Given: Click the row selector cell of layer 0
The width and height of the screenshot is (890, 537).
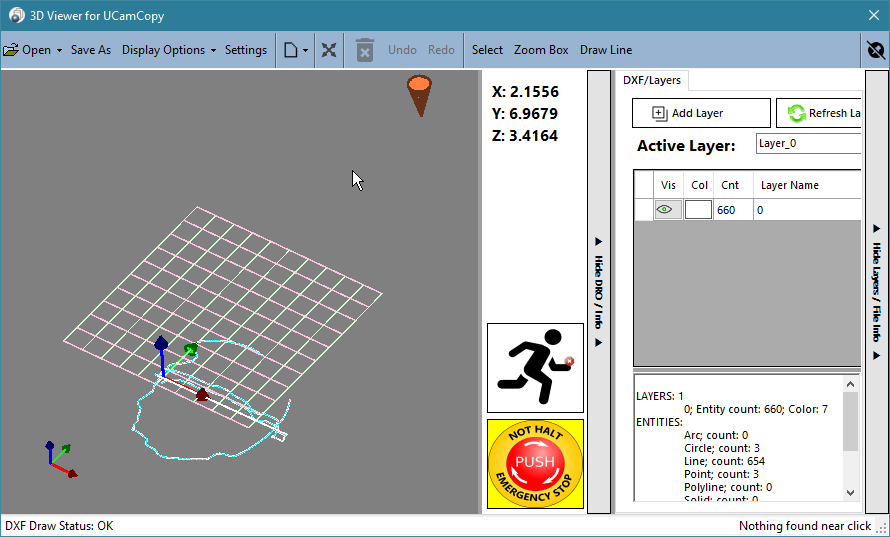Looking at the screenshot, I should (x=644, y=209).
